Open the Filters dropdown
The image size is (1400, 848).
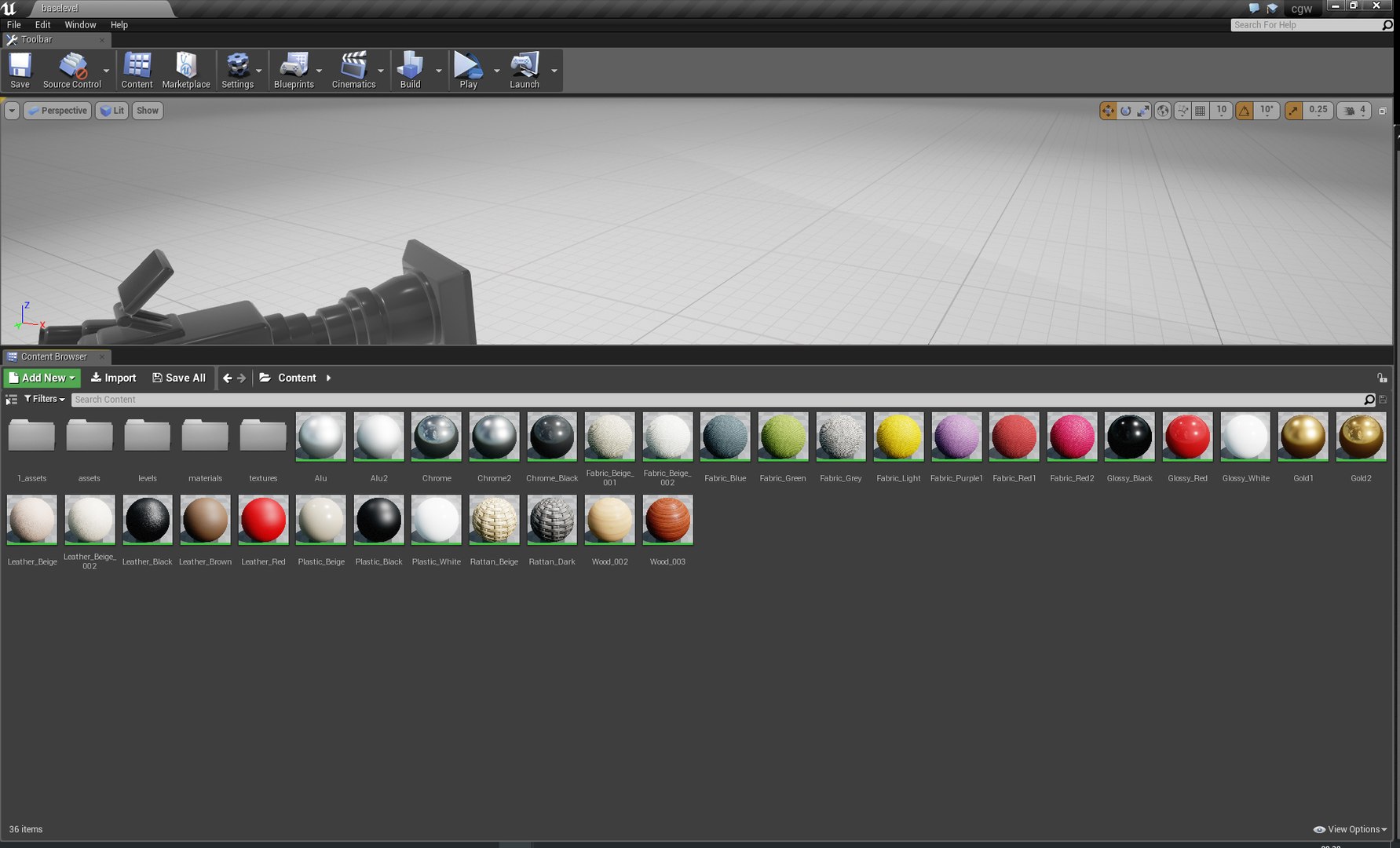coord(45,399)
